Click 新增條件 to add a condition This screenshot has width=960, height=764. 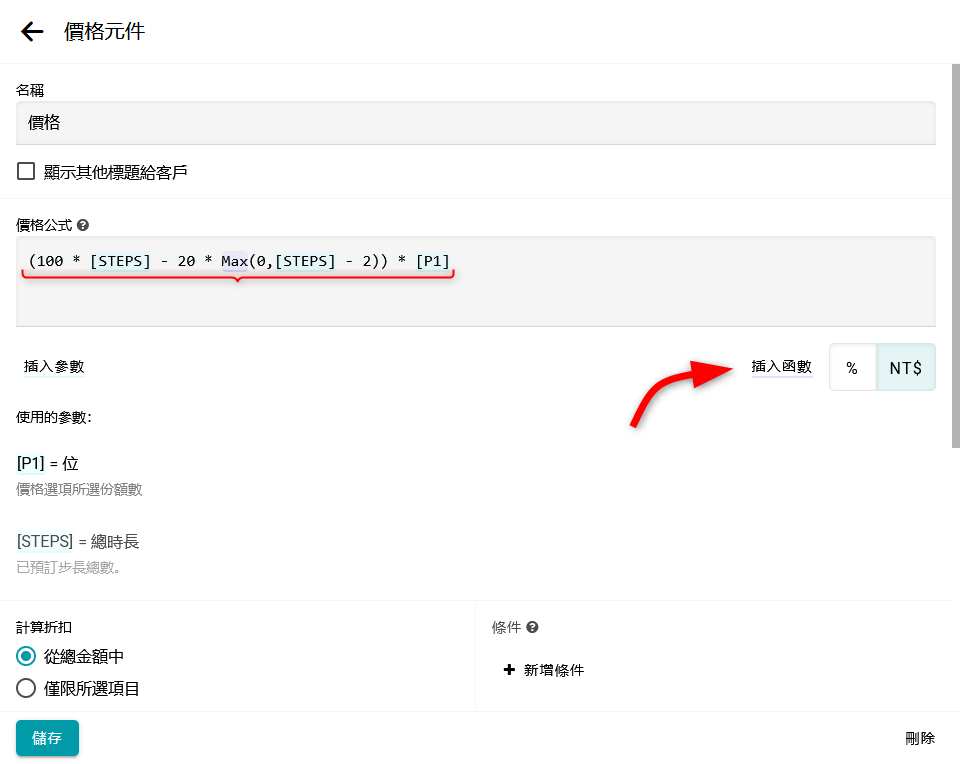coord(553,670)
